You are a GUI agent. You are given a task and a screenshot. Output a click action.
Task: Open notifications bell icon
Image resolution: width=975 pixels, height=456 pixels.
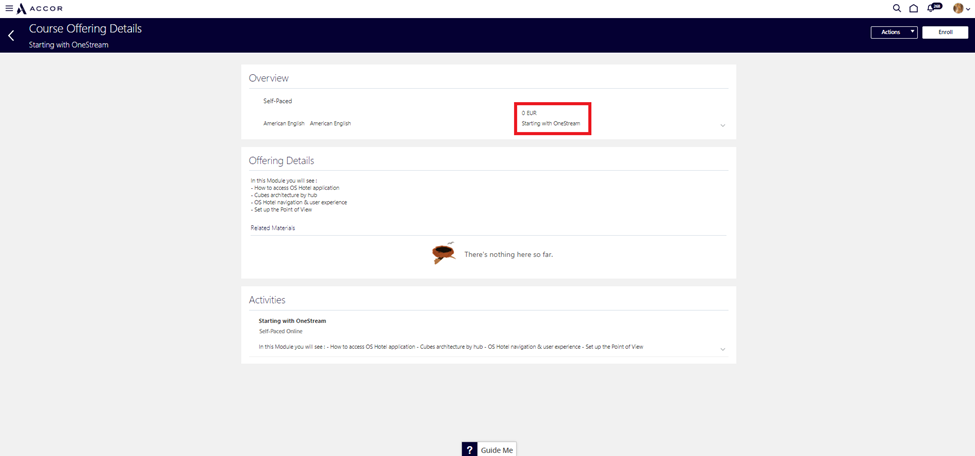click(x=933, y=8)
